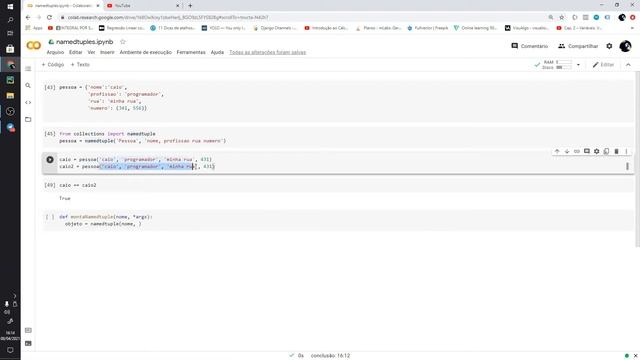This screenshot has width=640, height=360.
Task: Click the namedtuple import code cell 45
Action: point(339,137)
